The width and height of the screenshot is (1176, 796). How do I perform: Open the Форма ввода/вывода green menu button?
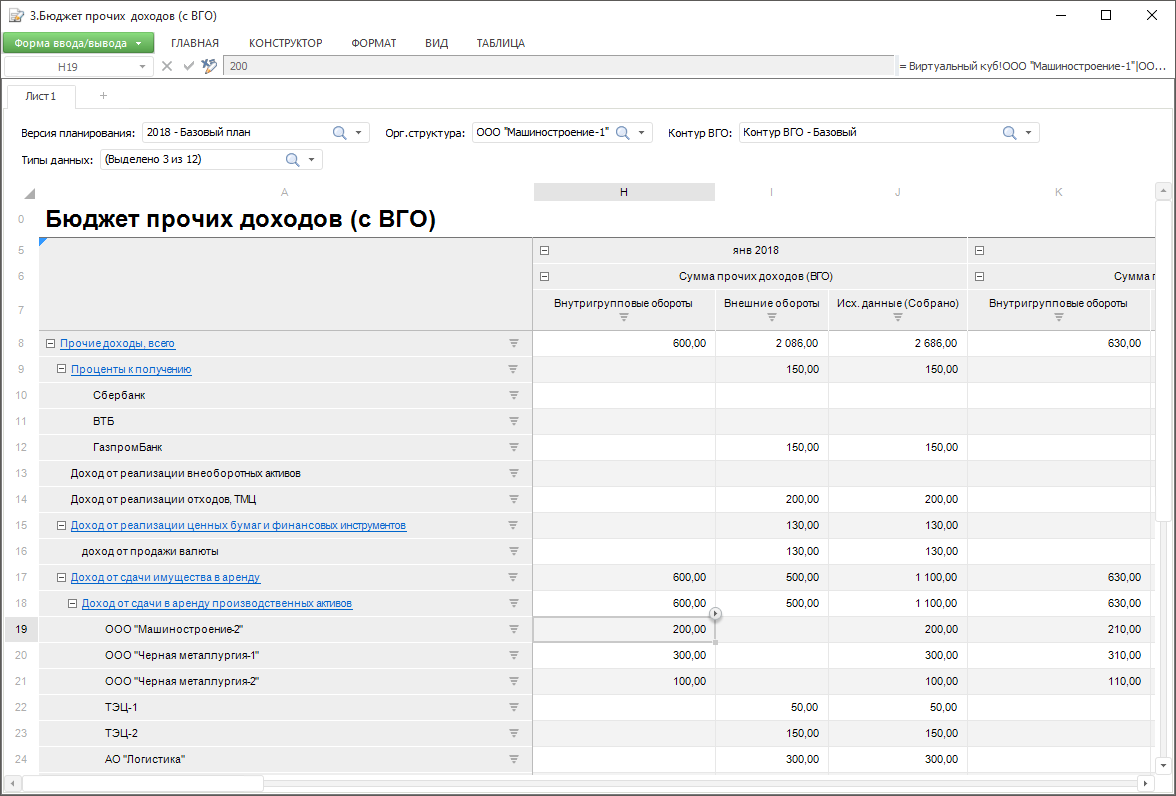coord(78,43)
